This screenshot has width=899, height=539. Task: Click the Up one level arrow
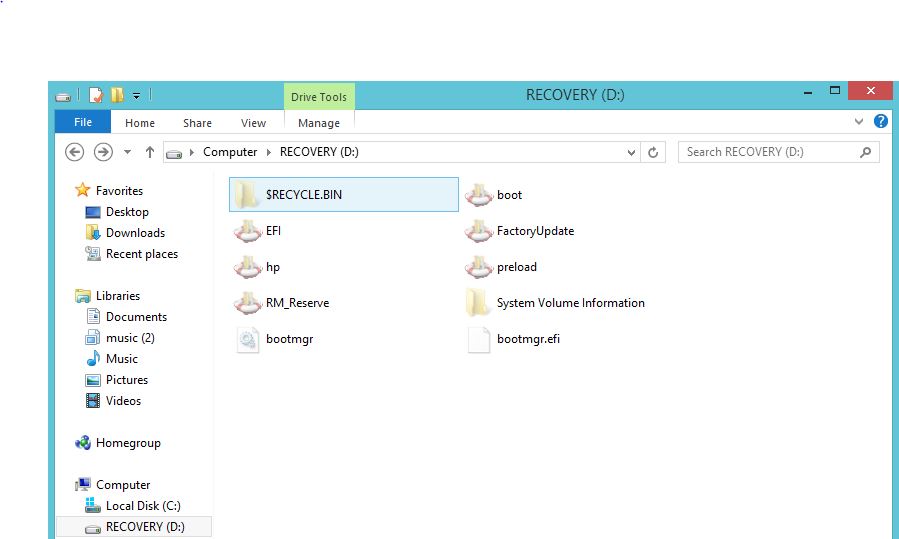point(150,152)
